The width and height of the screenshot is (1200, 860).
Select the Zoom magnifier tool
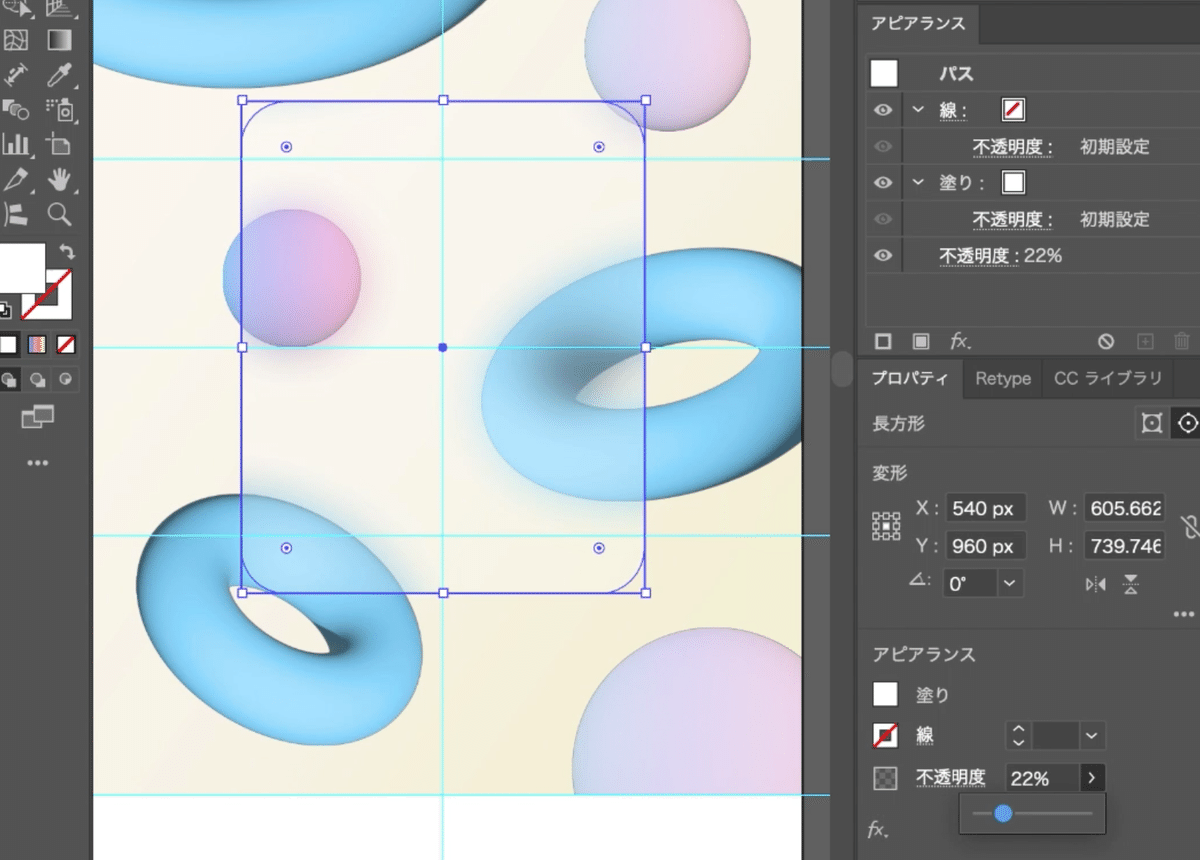point(59,213)
